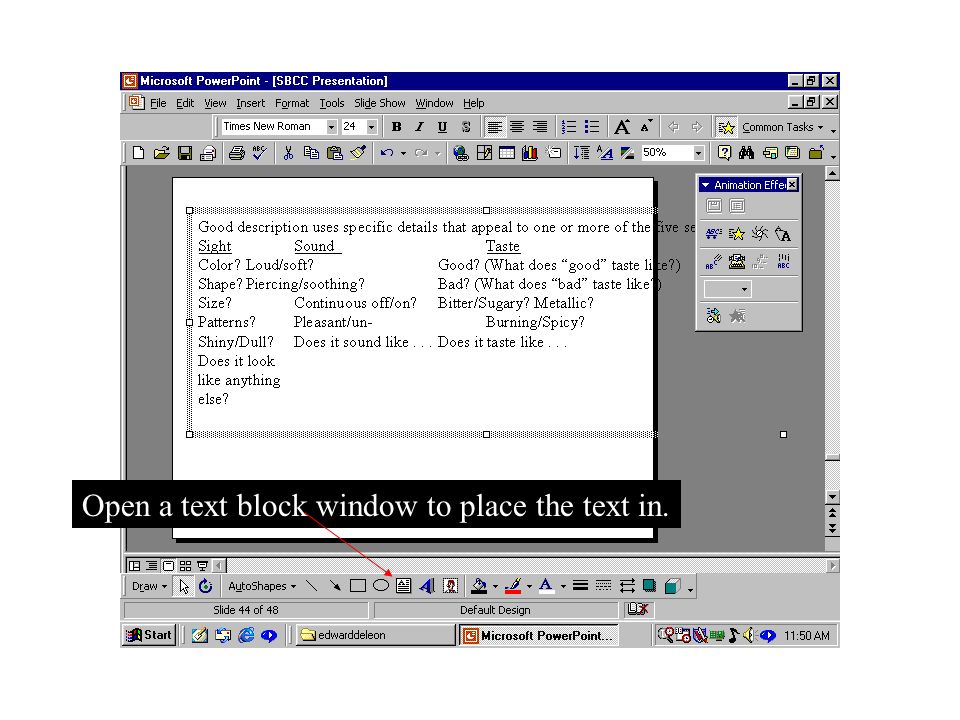Image resolution: width=960 pixels, height=720 pixels.
Task: Toggle left text alignment
Action: (x=494, y=127)
